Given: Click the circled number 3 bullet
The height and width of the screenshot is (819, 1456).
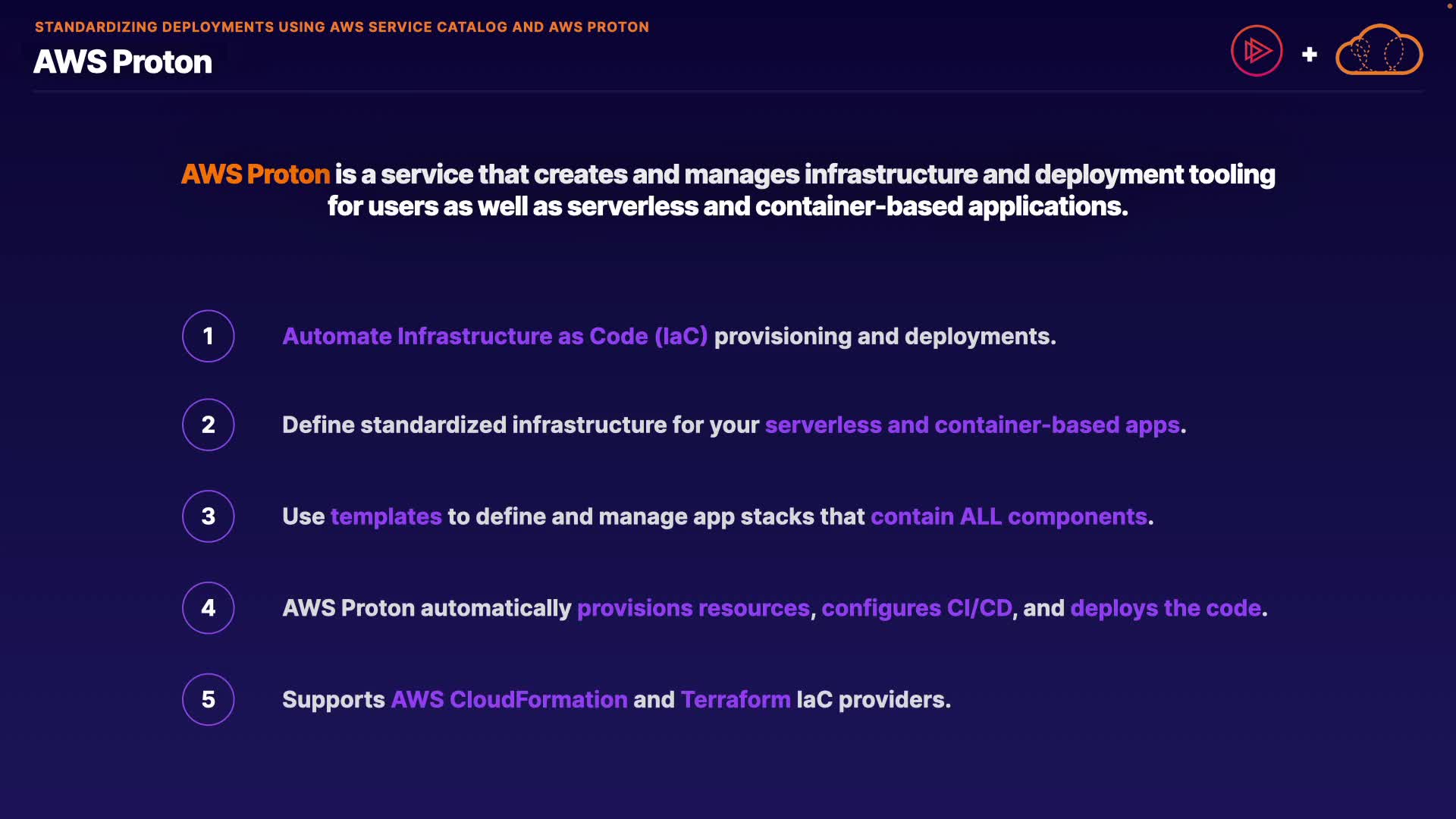Looking at the screenshot, I should pyautogui.click(x=209, y=516).
